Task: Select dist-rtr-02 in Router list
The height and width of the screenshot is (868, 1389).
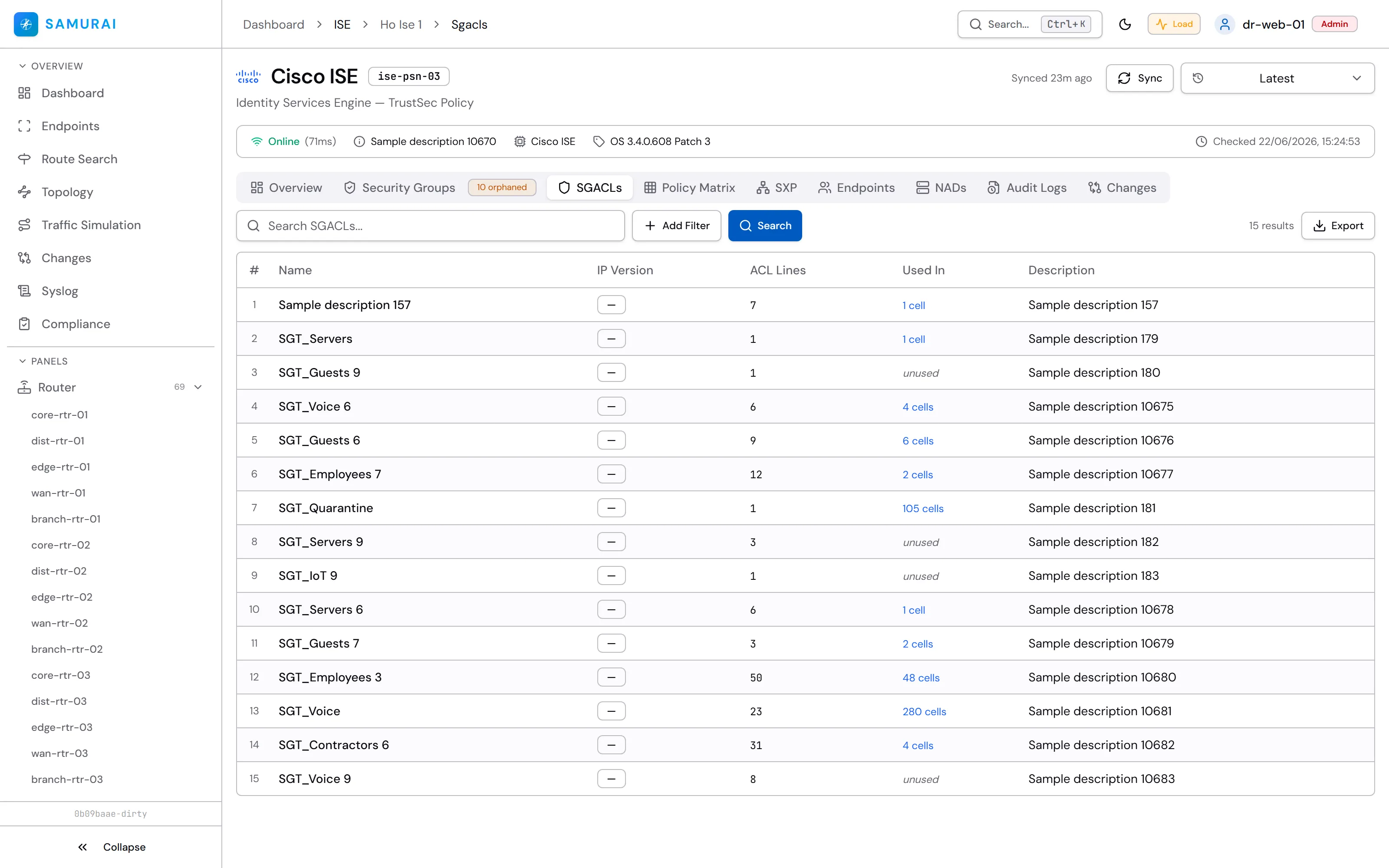Action: pos(59,571)
